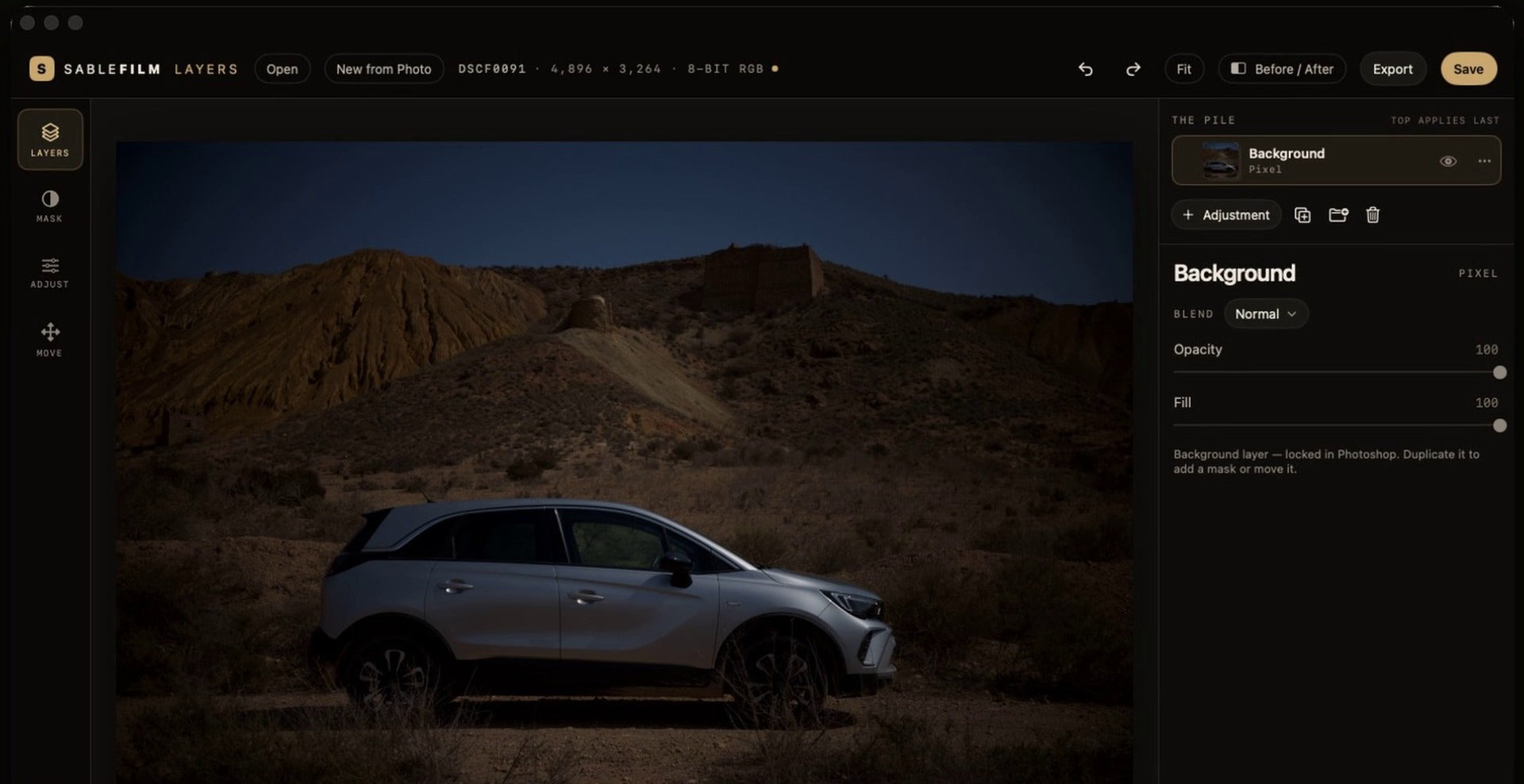Click the Fit zoom button
This screenshot has width=1524, height=784.
click(x=1183, y=69)
